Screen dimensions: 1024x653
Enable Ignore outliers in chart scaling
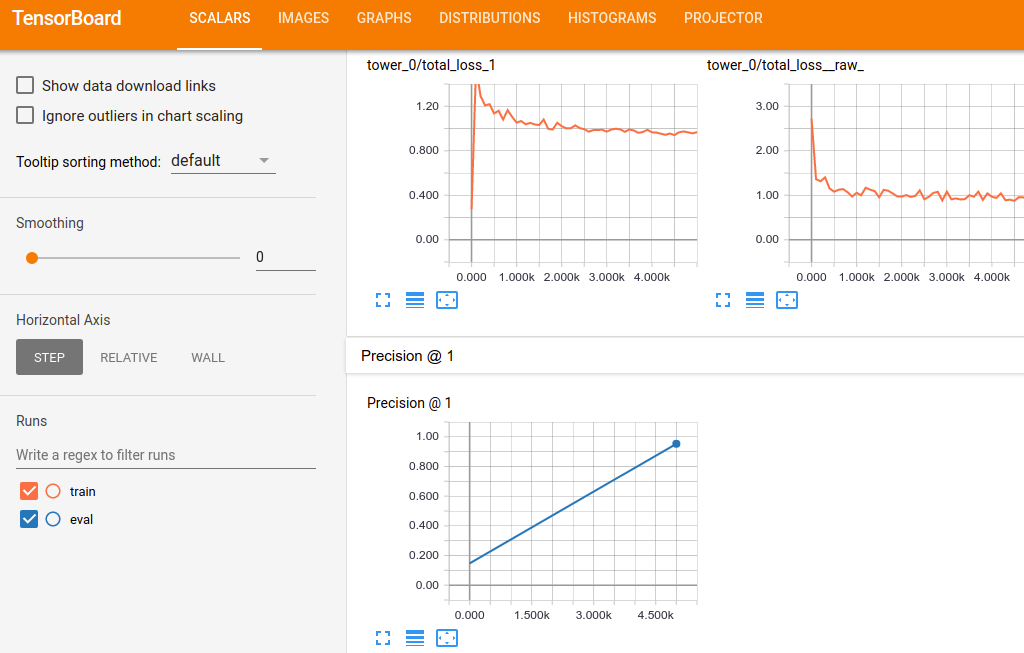[25, 116]
